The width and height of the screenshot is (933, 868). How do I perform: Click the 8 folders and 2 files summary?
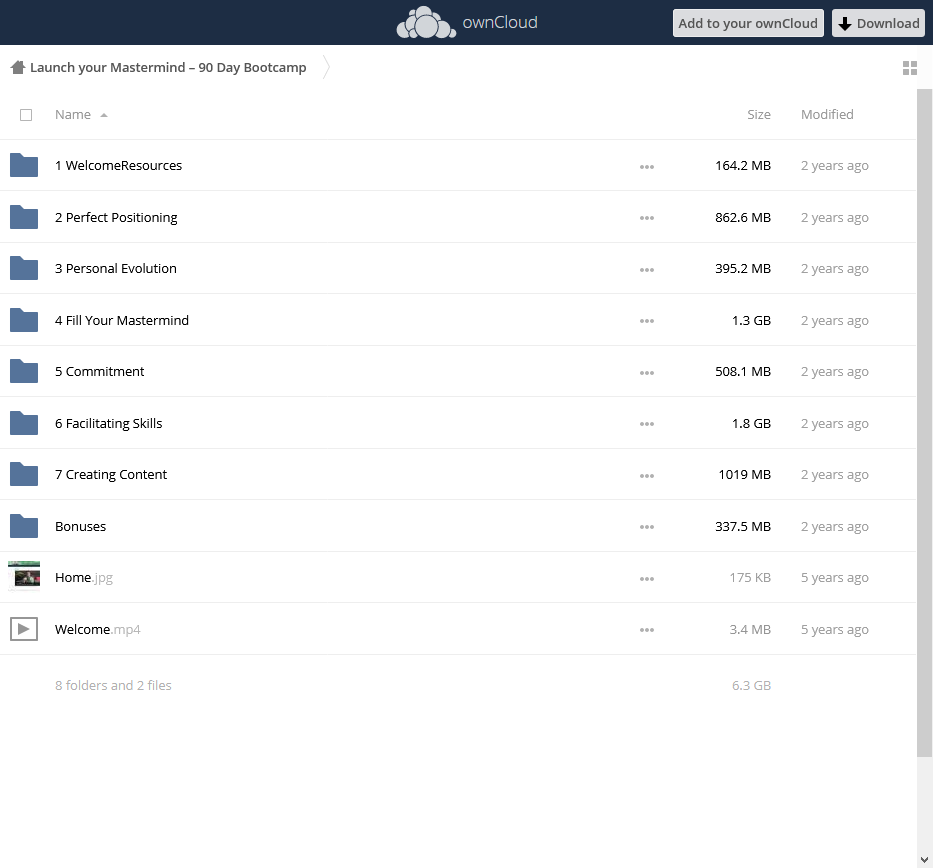[x=113, y=685]
